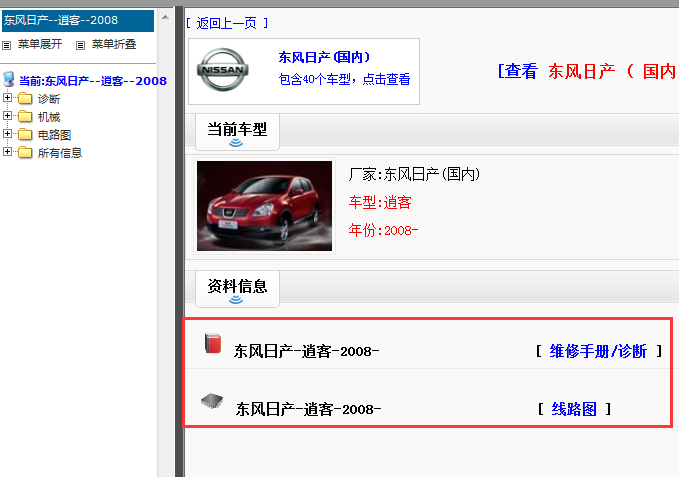679x477 pixels.
Task: Select the 电路图 tree label
Action: [x=55, y=135]
